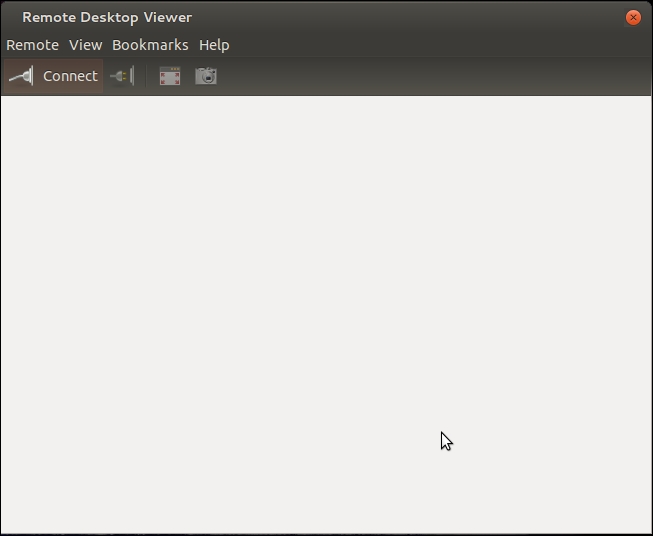Open the View menu
This screenshot has height=536, width=653.
tap(85, 45)
